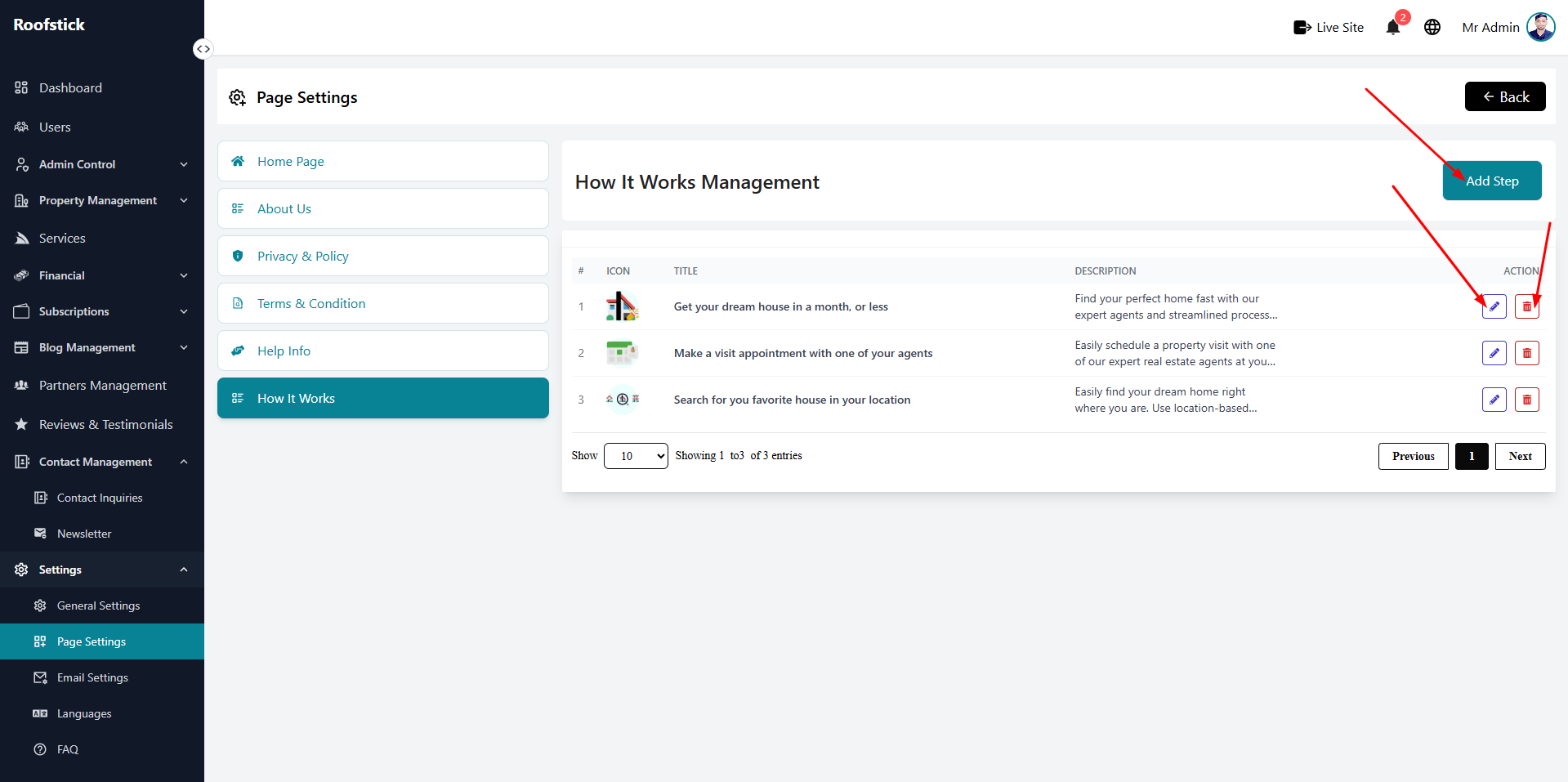Open the Show entries dropdown
Viewport: 1568px width, 782px height.
click(636, 456)
